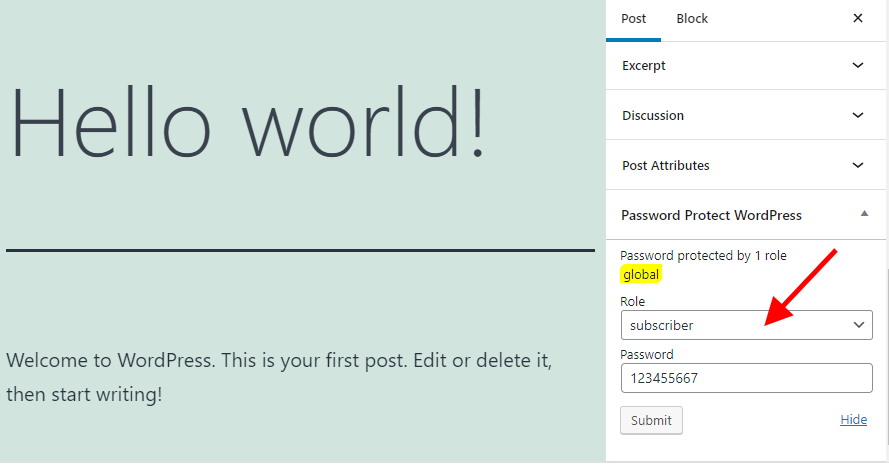Switch to the Post tab
This screenshot has width=889, height=465.
click(633, 19)
